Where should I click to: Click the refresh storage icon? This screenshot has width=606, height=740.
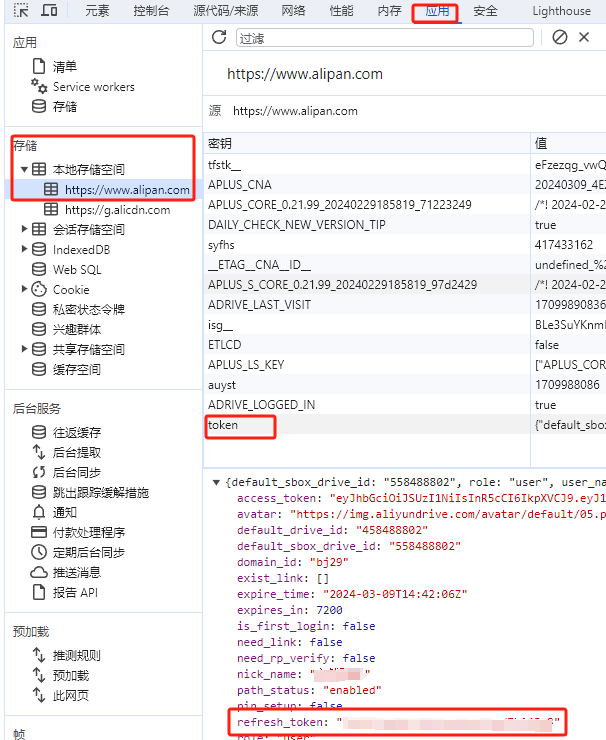[x=219, y=37]
